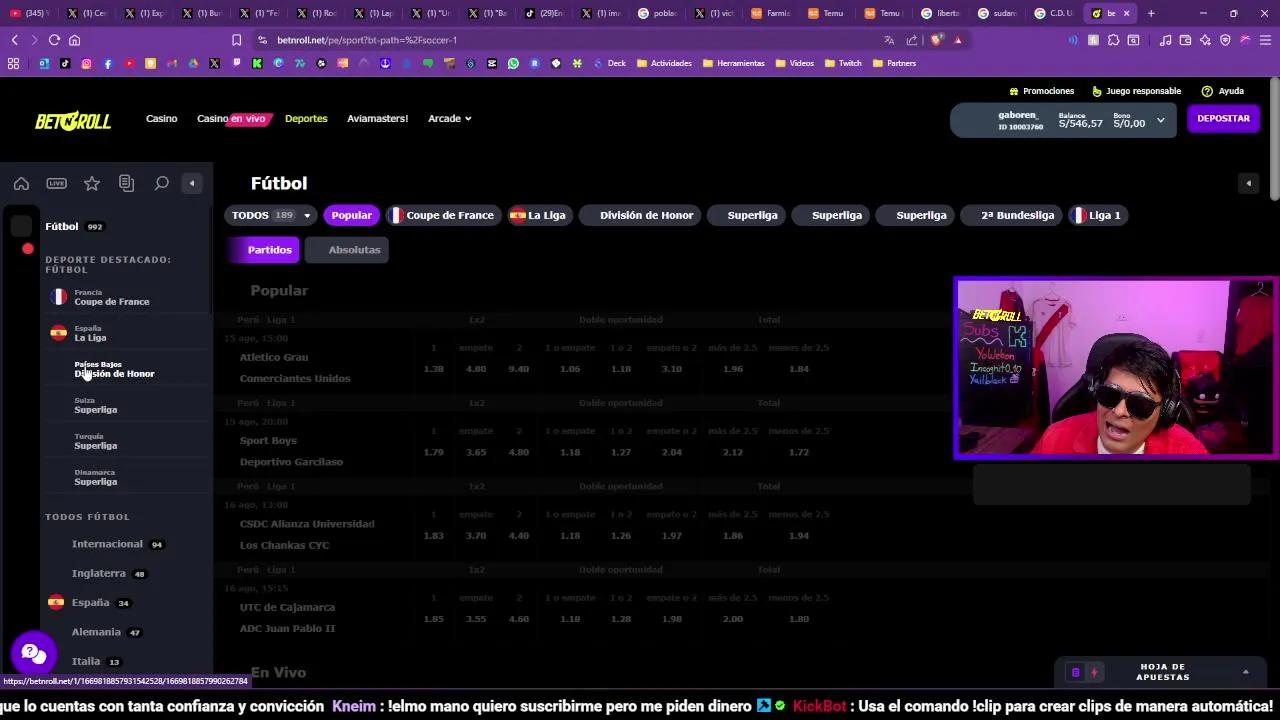Viewport: 1280px width, 720px height.
Task: Open Brave Shields lion icon
Action: (936, 40)
